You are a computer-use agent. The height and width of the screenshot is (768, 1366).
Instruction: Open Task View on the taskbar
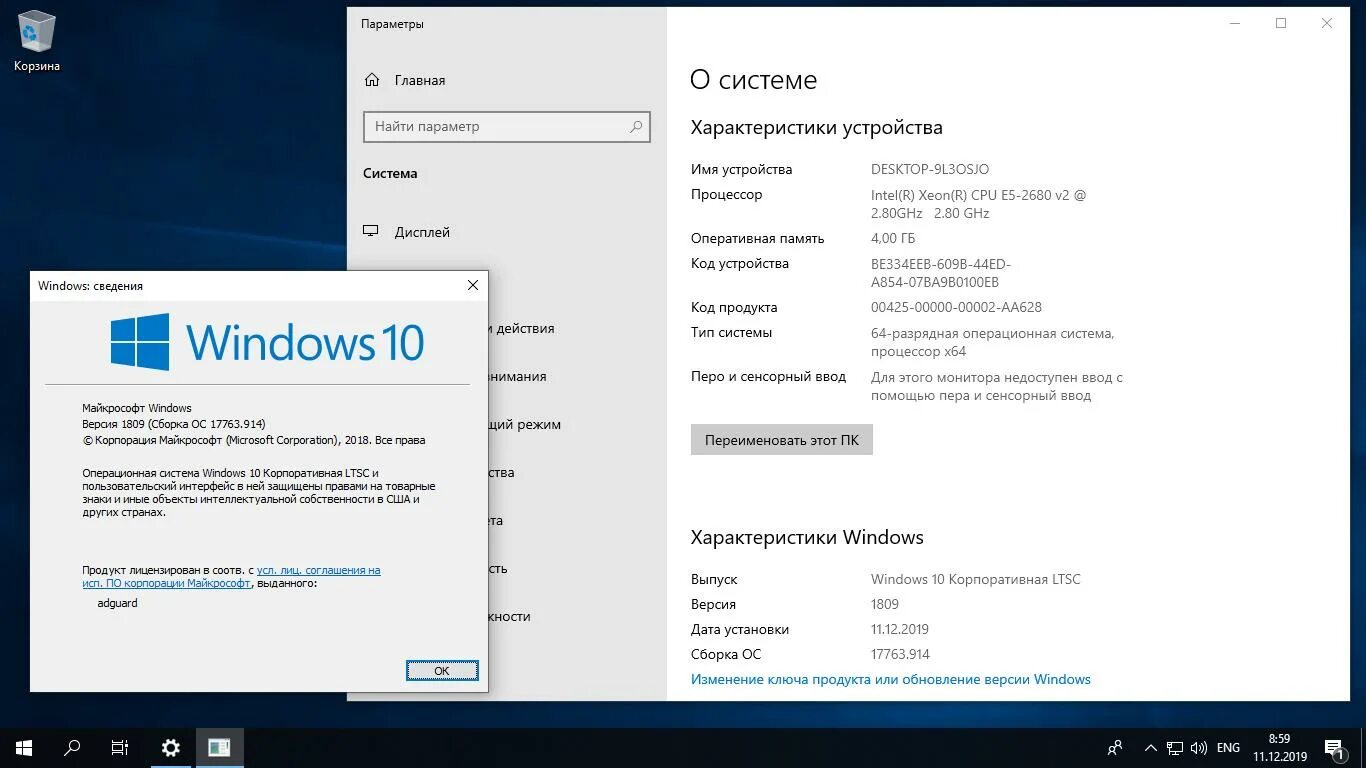(120, 747)
